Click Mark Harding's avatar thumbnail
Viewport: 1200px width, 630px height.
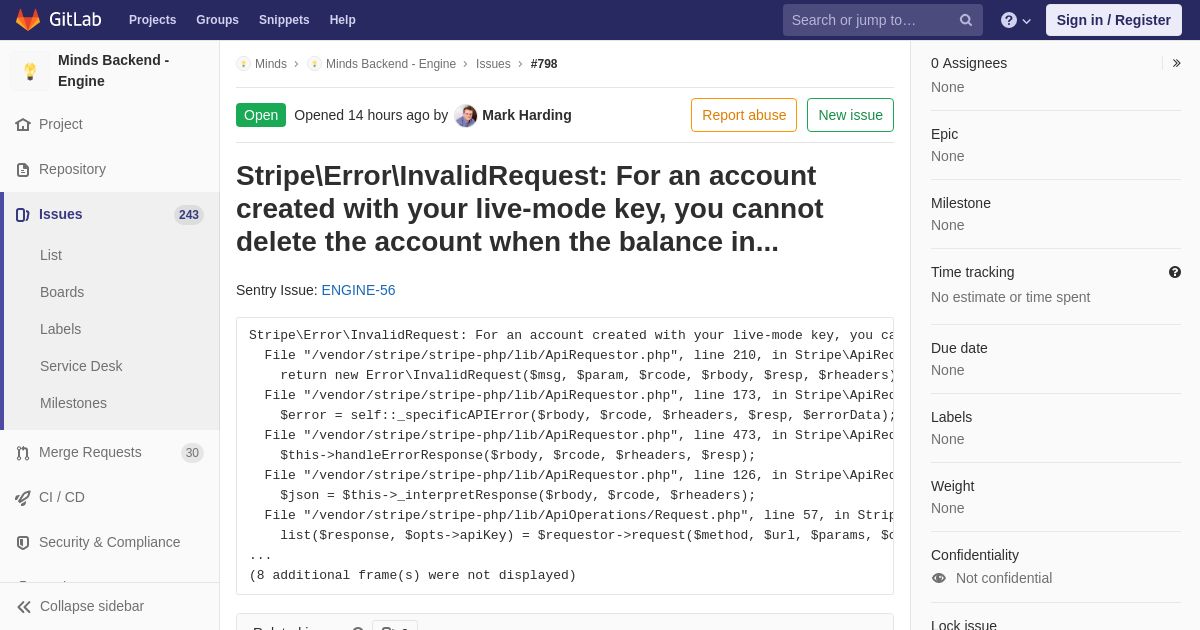click(x=466, y=116)
